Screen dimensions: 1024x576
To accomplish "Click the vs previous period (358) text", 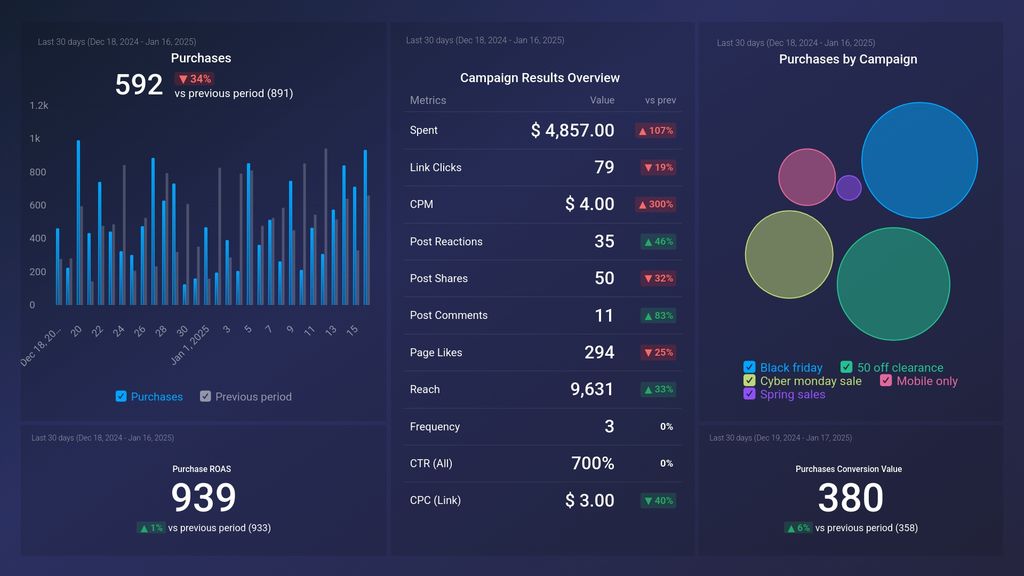I will 867,528.
